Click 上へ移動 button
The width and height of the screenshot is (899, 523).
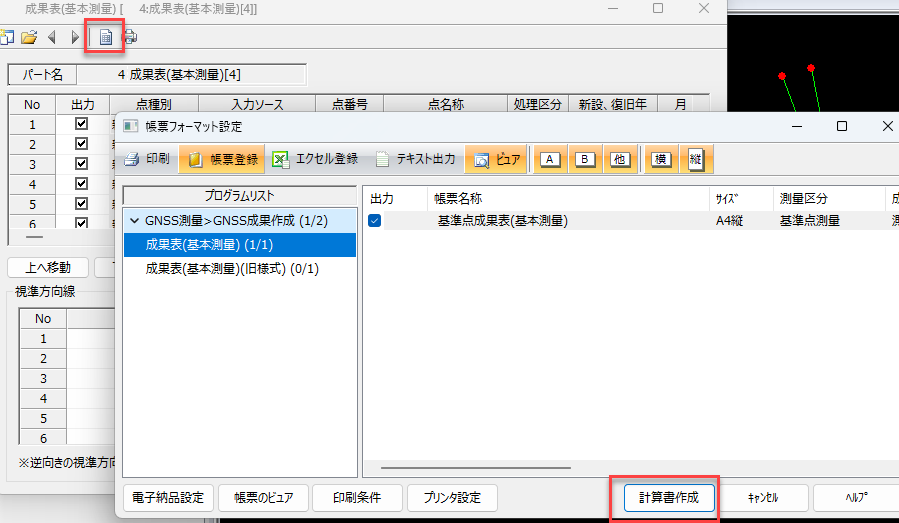[48, 268]
